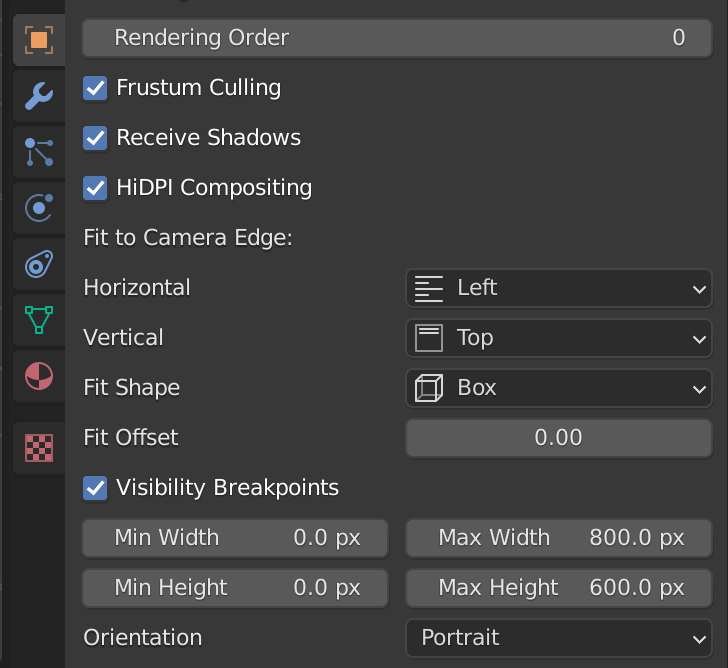Open the Texture checkerboard tab

(x=39, y=448)
